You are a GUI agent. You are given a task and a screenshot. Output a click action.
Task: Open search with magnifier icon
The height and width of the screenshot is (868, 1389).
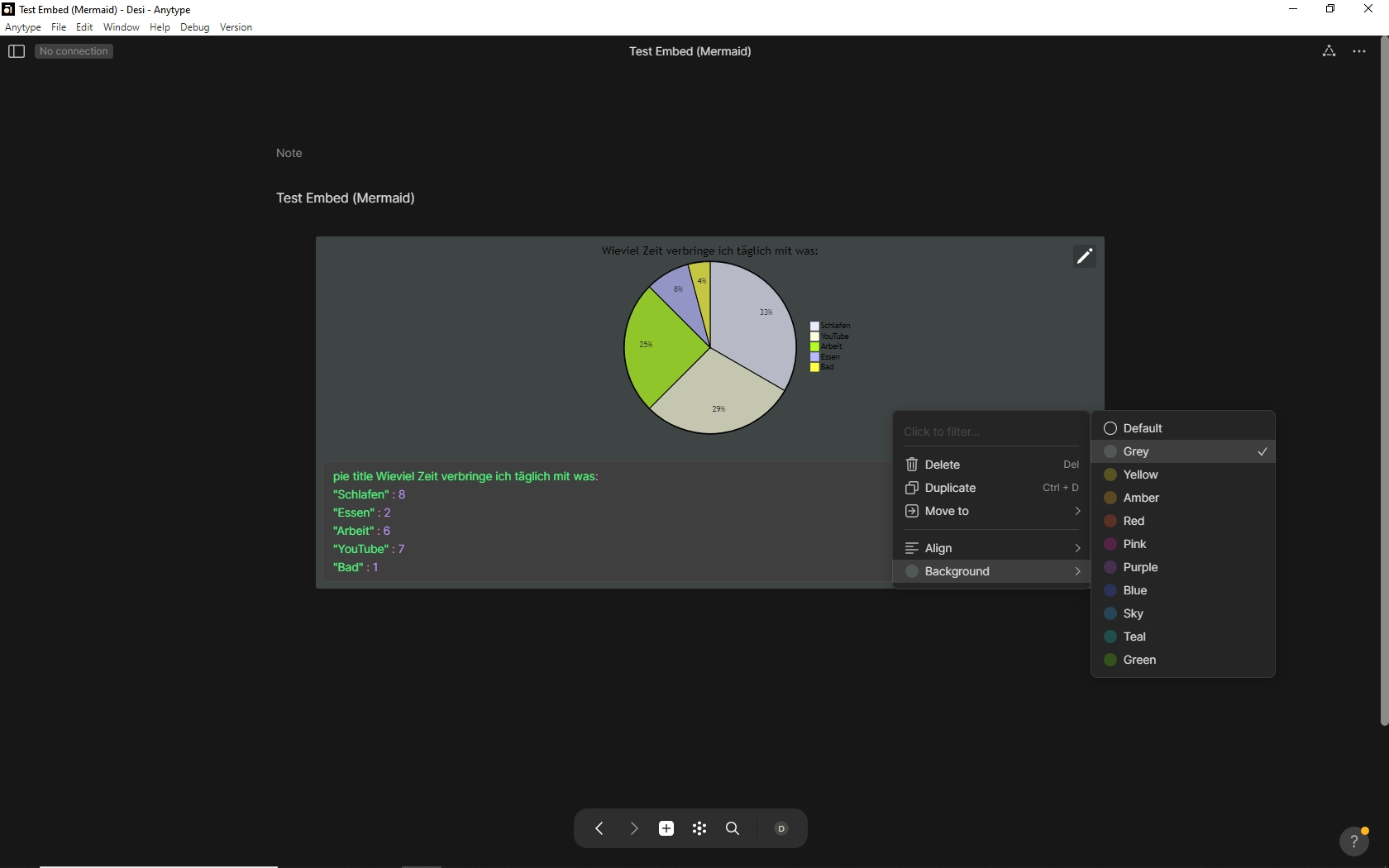(733, 828)
